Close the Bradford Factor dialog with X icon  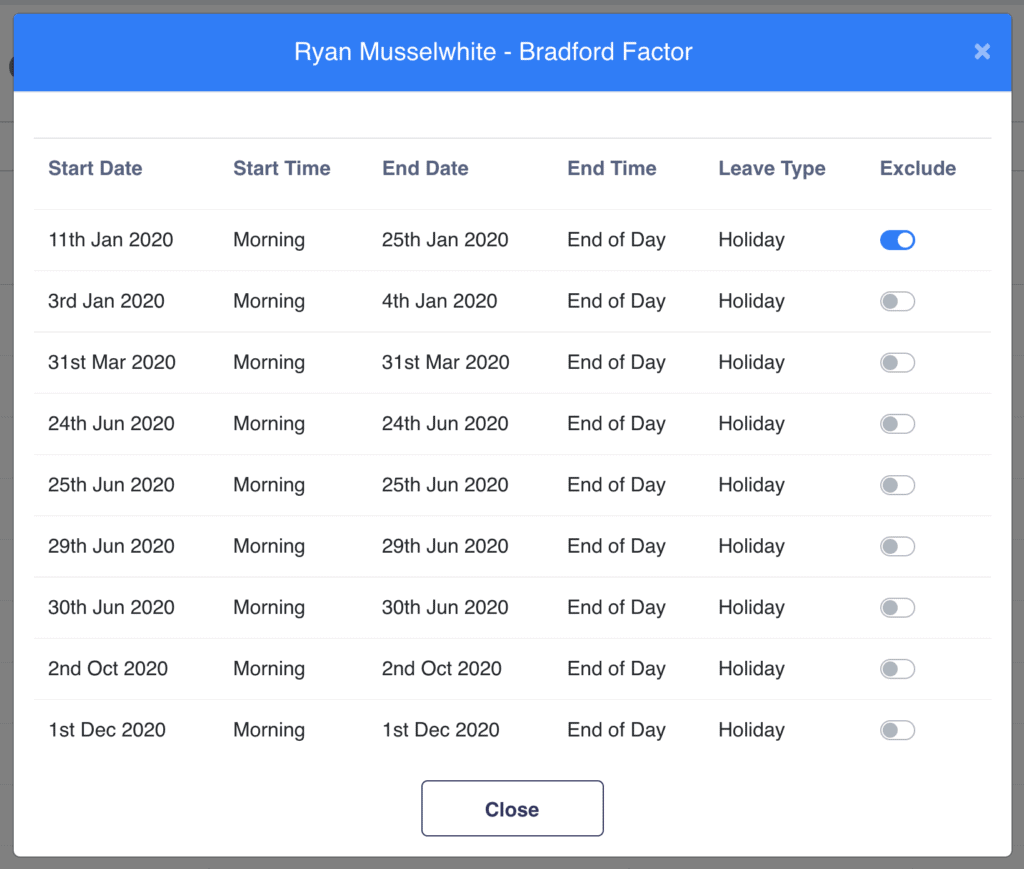coord(982,52)
